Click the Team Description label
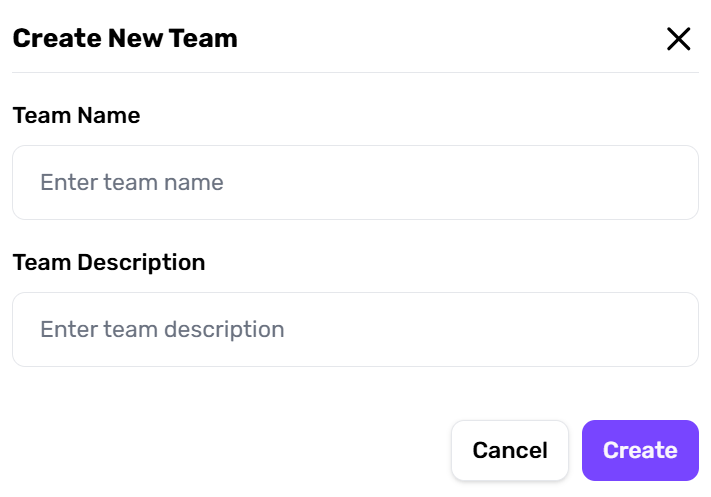Viewport: 711px width, 497px height. click(108, 262)
